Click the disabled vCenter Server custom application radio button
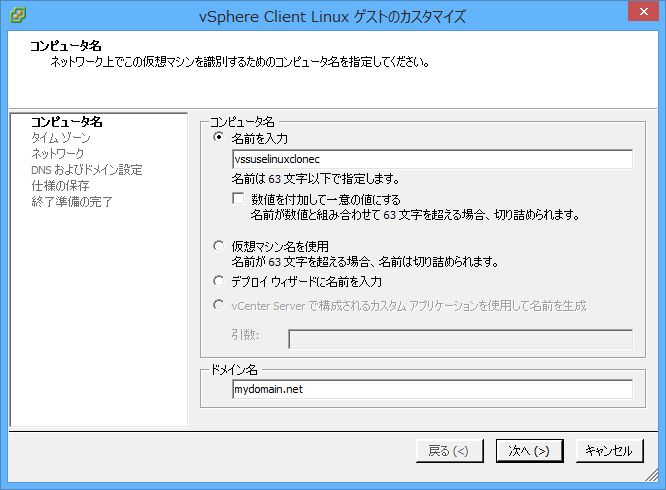Screen dimensions: 666x490 click(218, 304)
